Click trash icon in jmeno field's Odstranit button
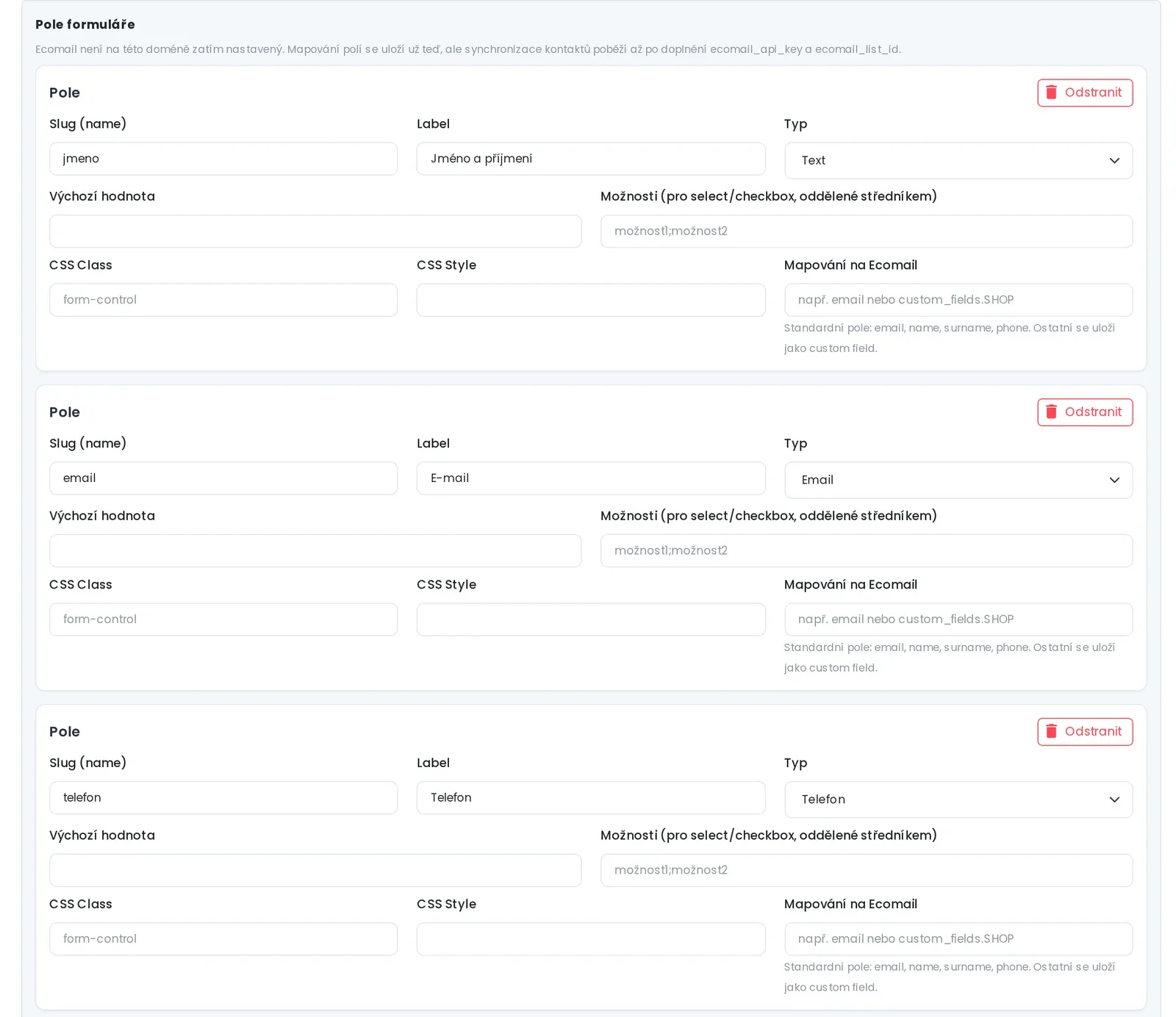This screenshot has width=1176, height=1017. [x=1051, y=92]
